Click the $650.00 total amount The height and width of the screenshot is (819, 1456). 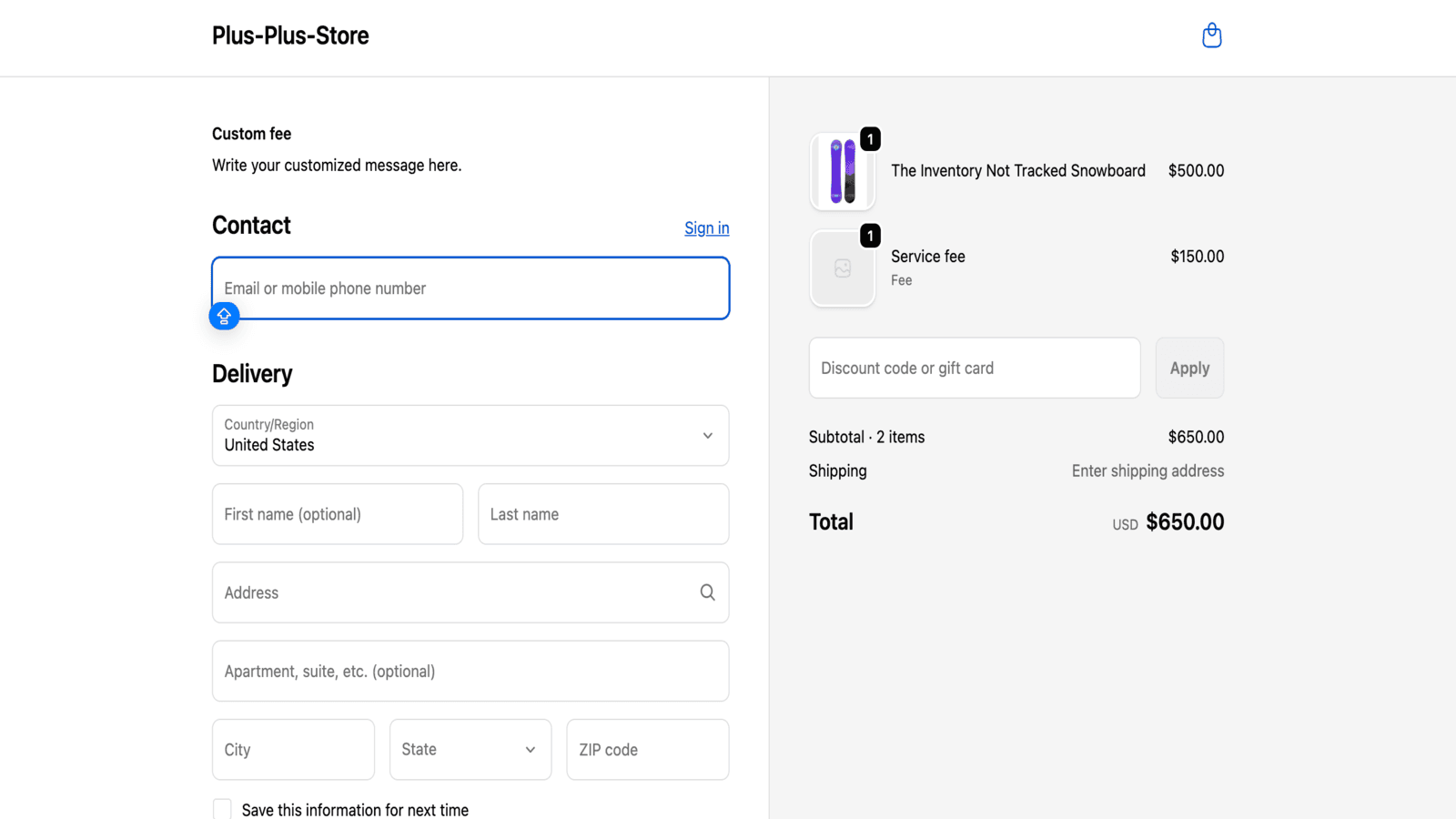1185,522
